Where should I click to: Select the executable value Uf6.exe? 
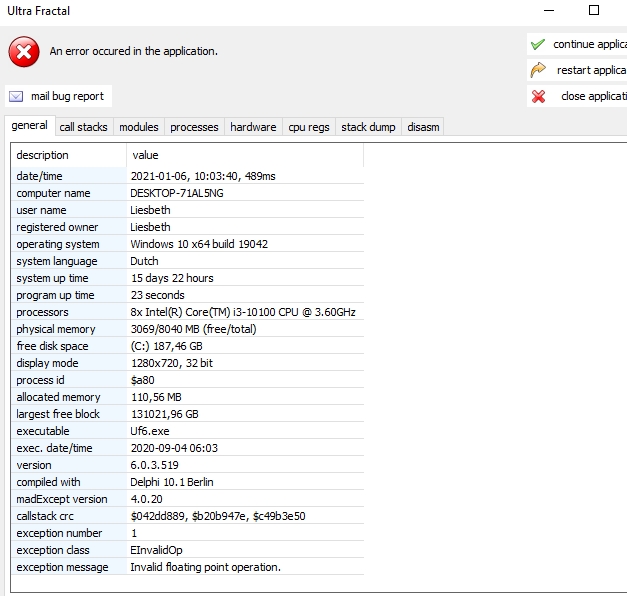coord(150,431)
